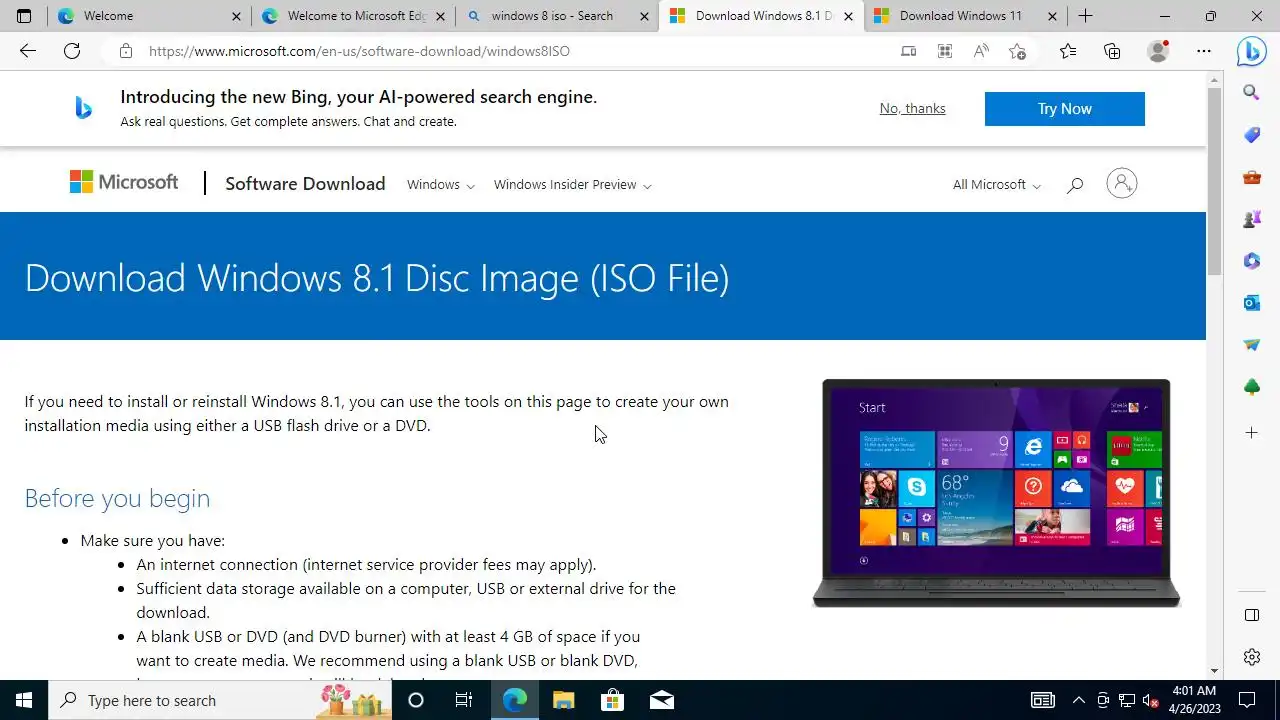This screenshot has width=1280, height=720.
Task: Open sidebar Drop paper plane icon
Action: tap(1252, 345)
